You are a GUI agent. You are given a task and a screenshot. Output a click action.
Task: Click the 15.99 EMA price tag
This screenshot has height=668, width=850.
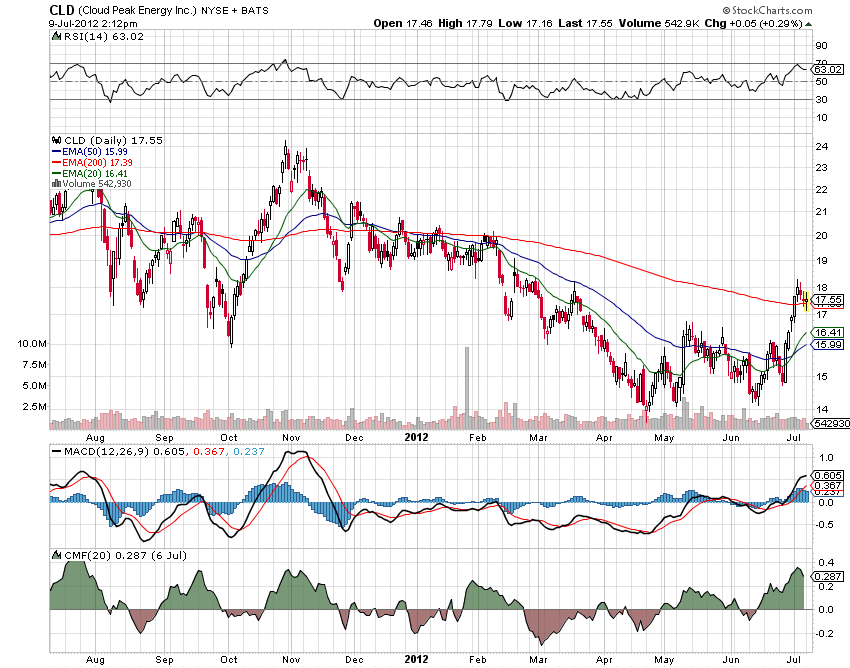(828, 344)
